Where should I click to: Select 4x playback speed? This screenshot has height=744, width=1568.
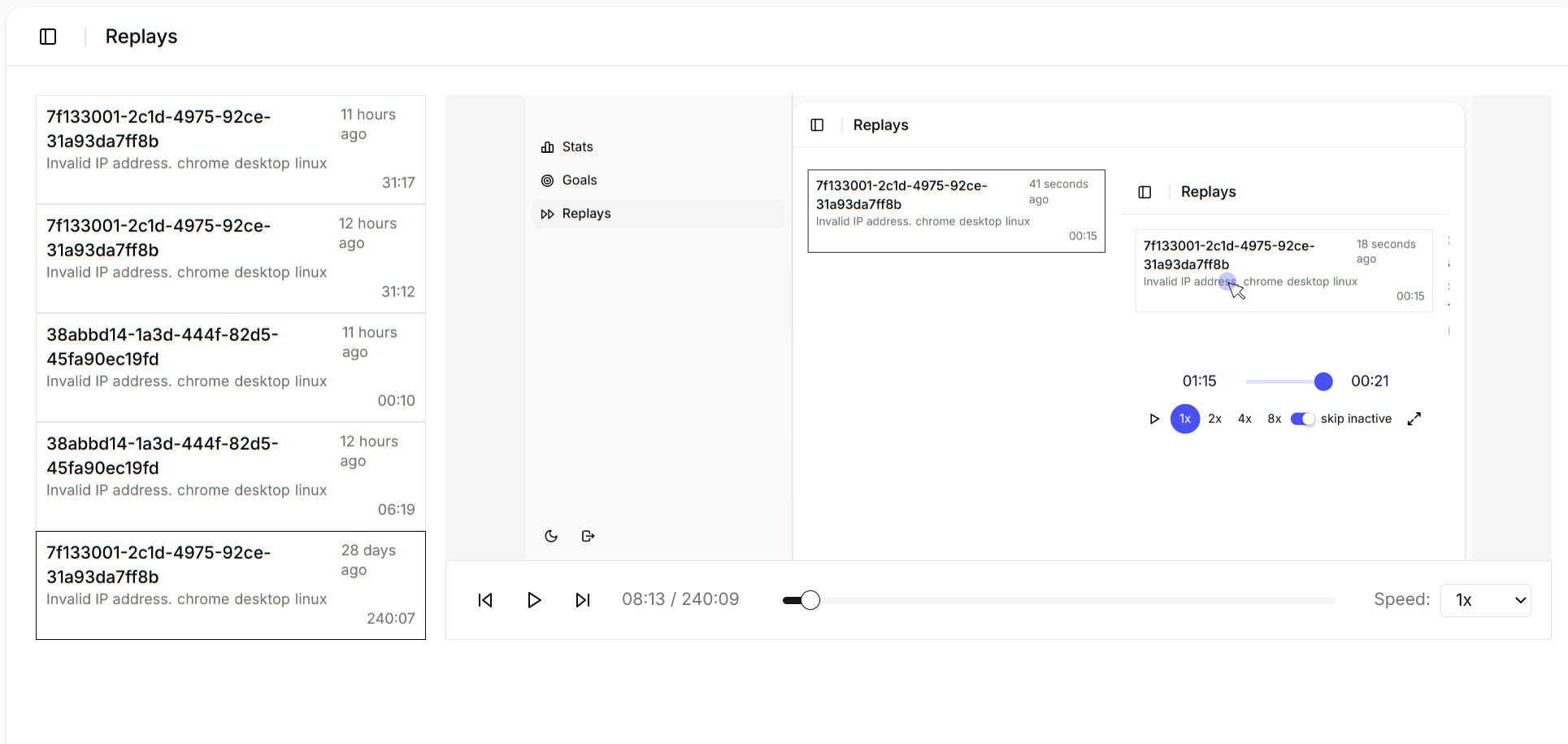(x=1244, y=419)
